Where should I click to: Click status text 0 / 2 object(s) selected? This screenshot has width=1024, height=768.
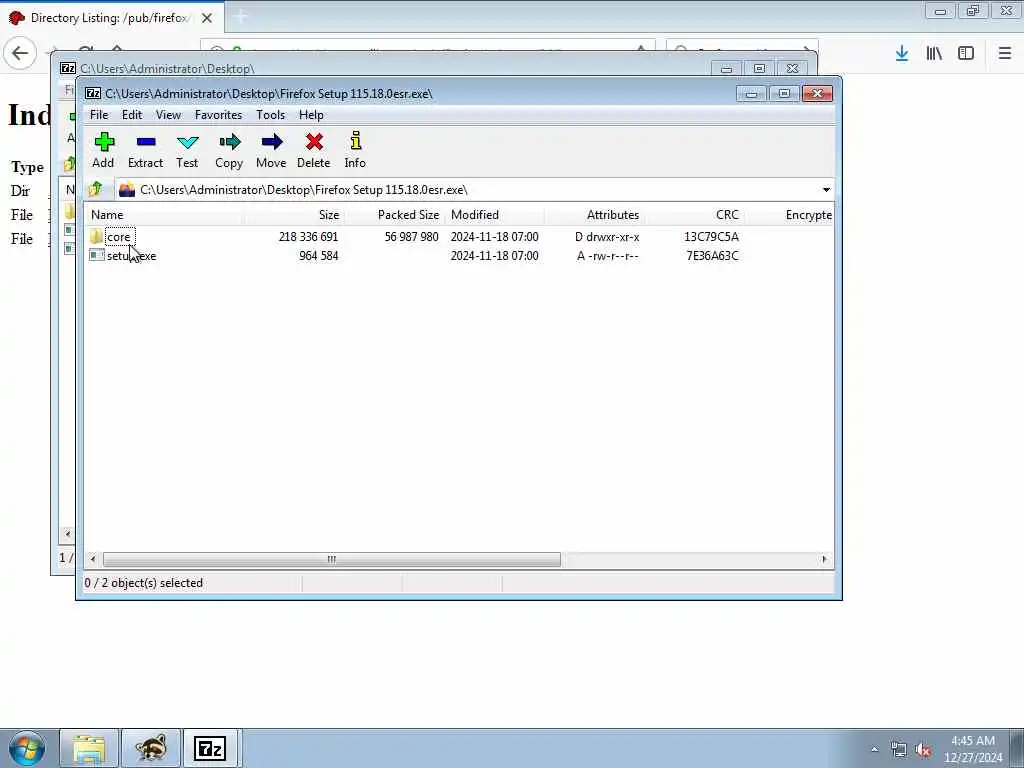tap(144, 583)
